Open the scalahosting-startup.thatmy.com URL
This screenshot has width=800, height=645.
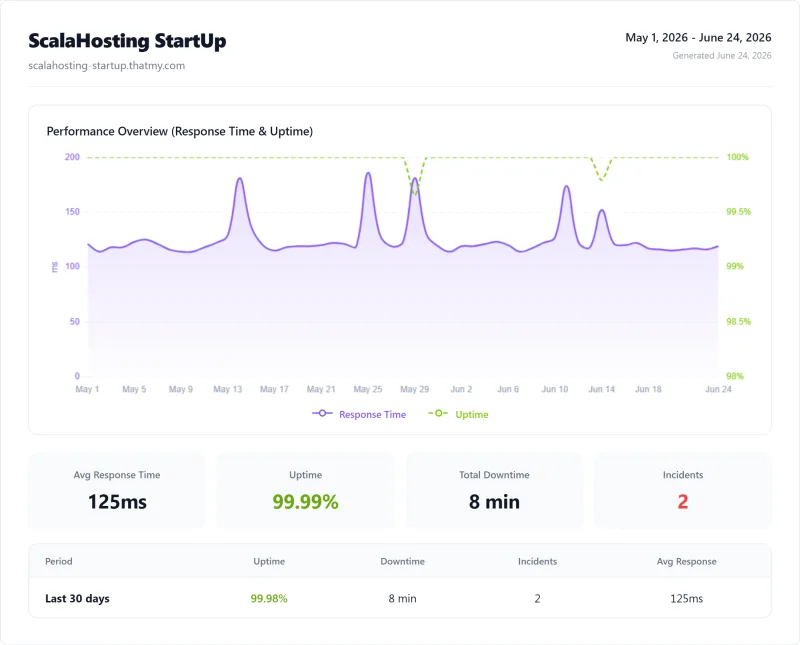(x=107, y=65)
